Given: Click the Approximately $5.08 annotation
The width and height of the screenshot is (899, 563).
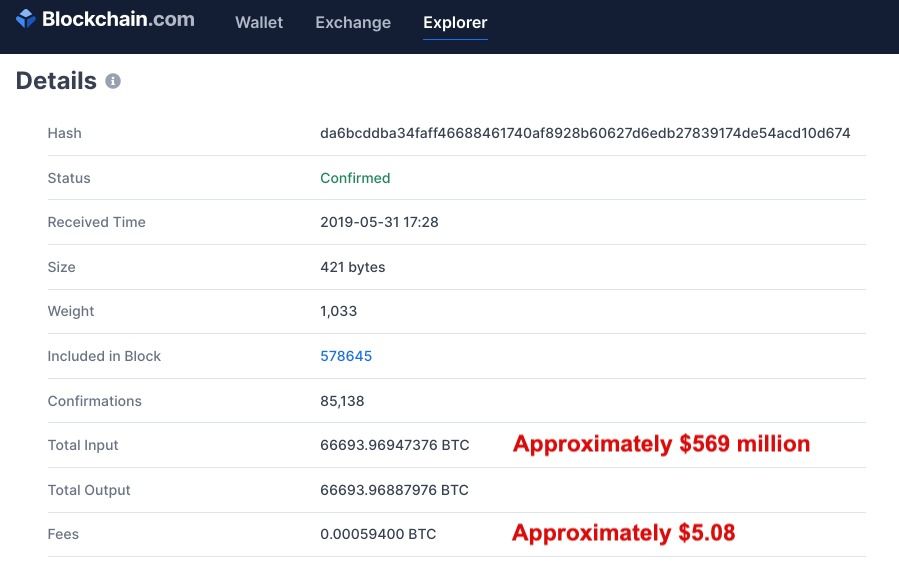Looking at the screenshot, I should 623,533.
